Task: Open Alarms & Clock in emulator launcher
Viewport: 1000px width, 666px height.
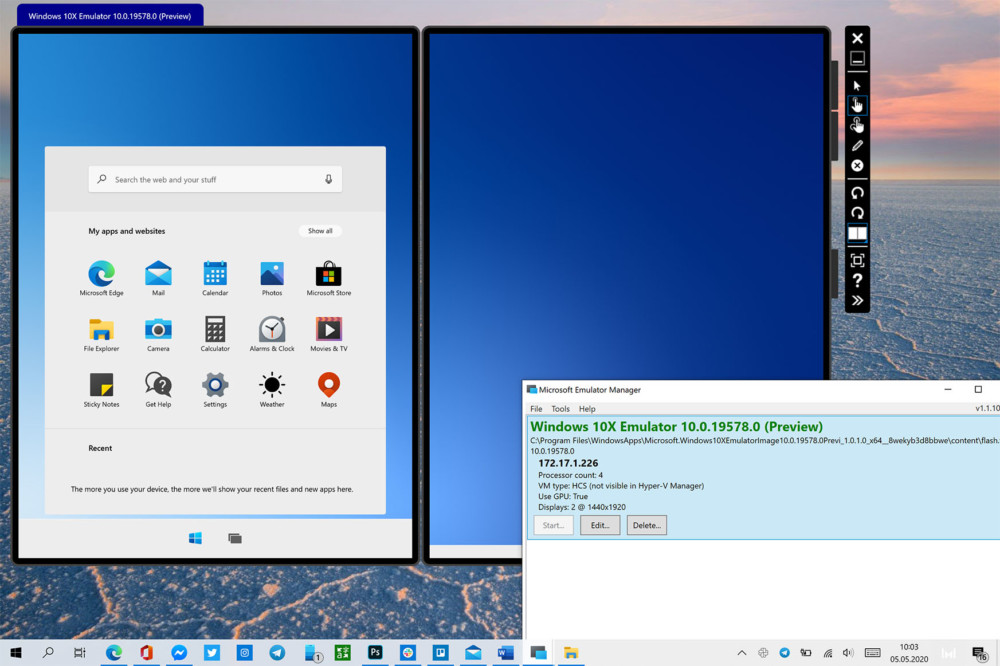Action: click(272, 334)
